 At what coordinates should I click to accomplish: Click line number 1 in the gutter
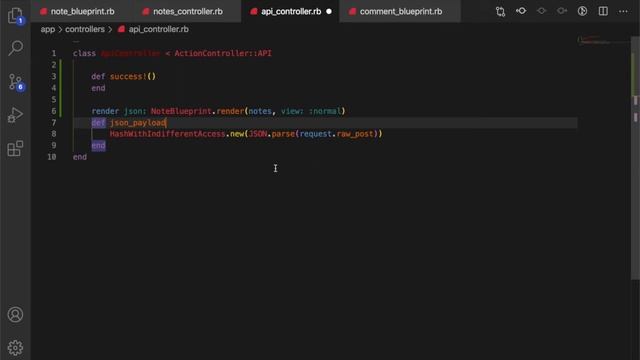point(54,53)
